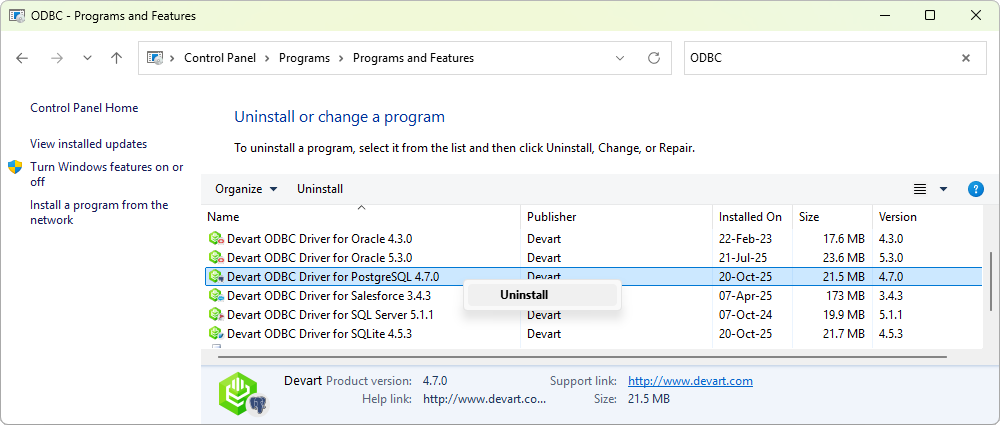Open the view options dropdown arrow

coord(943,189)
